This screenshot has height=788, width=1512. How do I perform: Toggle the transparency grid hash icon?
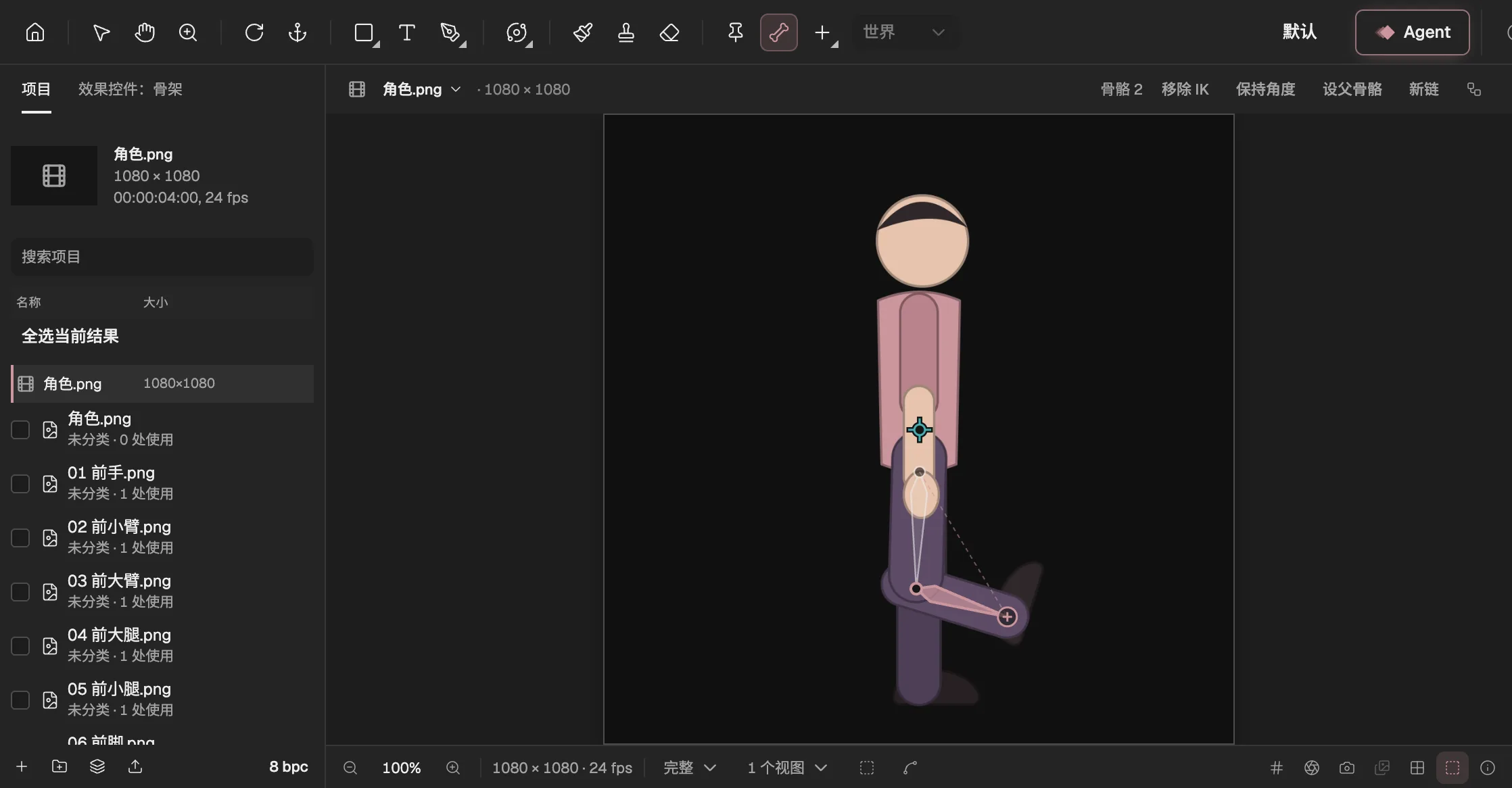(x=1277, y=768)
